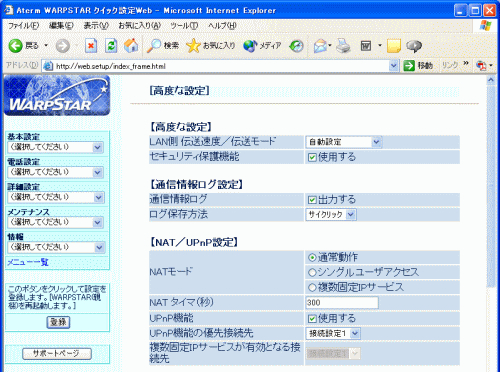500x372 pixels.
Task: Open Media with the globe icon
Action: point(250,46)
